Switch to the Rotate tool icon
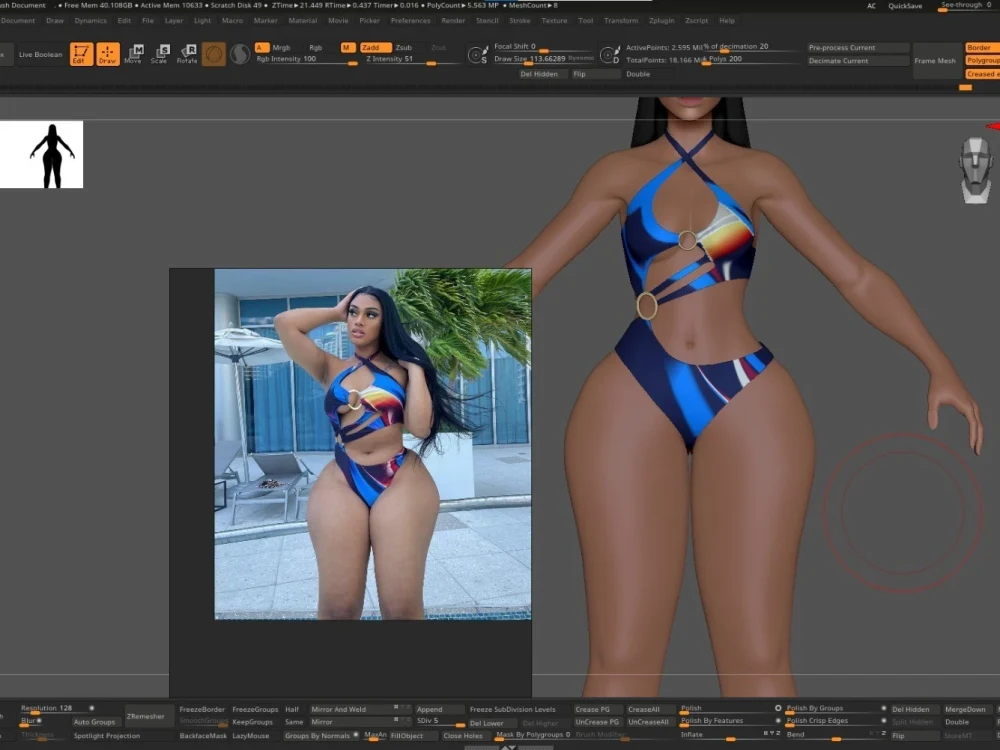 [x=187, y=54]
